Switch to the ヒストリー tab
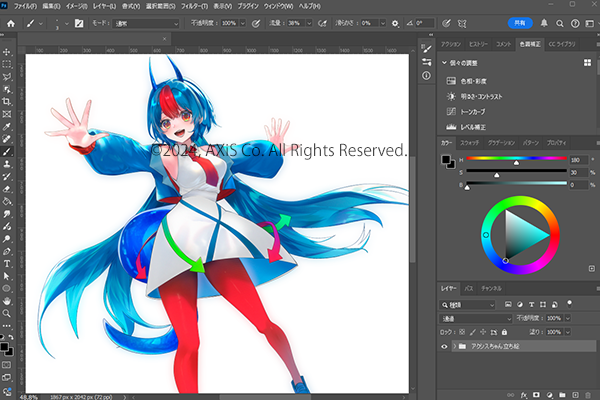This screenshot has height=400, width=600. pos(478,44)
